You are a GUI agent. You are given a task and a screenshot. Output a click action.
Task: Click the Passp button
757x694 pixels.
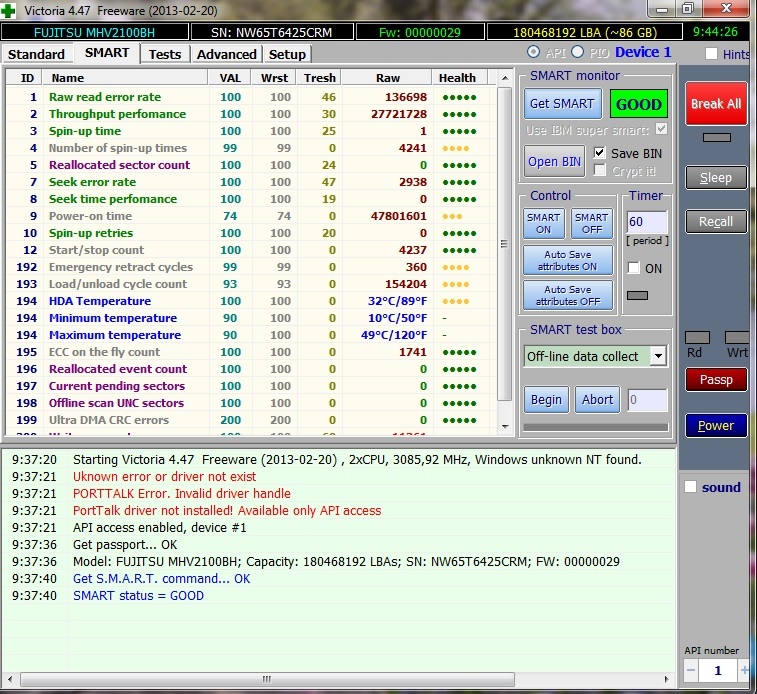point(716,379)
